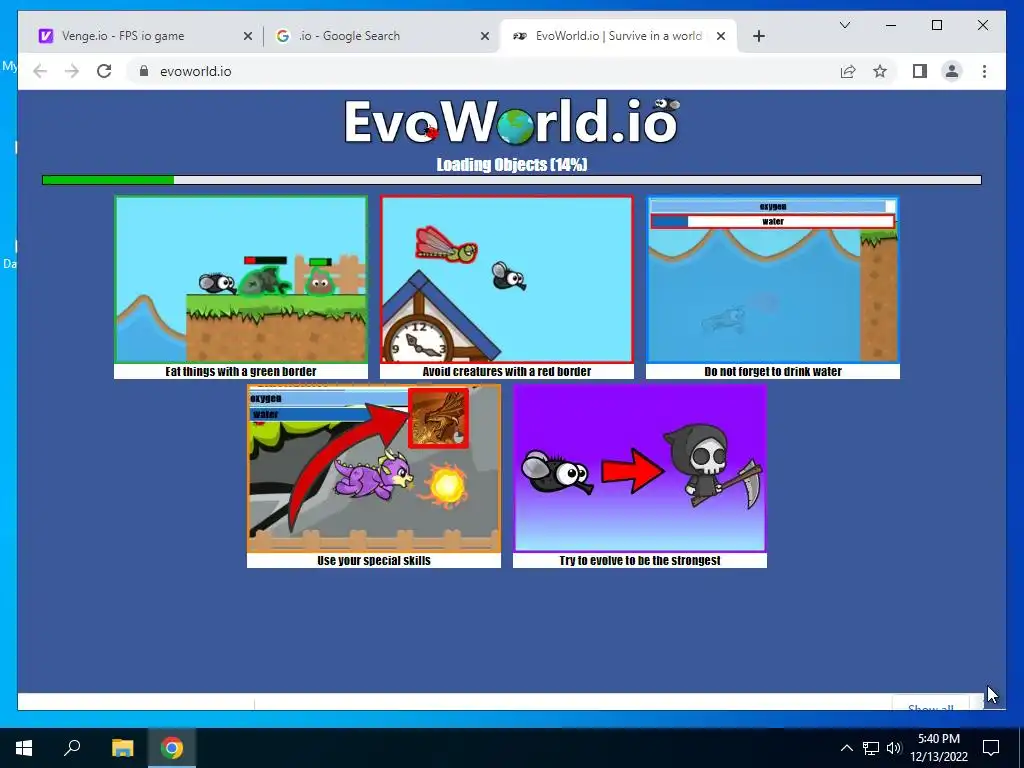1024x768 pixels.
Task: Open Windows taskbar search
Action: click(72, 747)
